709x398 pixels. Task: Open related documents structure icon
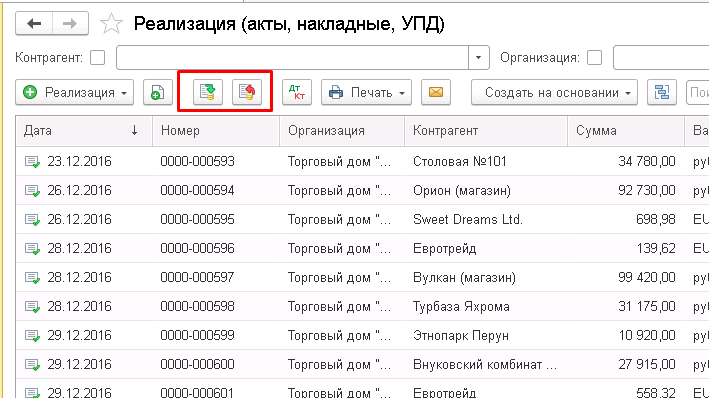(662, 92)
